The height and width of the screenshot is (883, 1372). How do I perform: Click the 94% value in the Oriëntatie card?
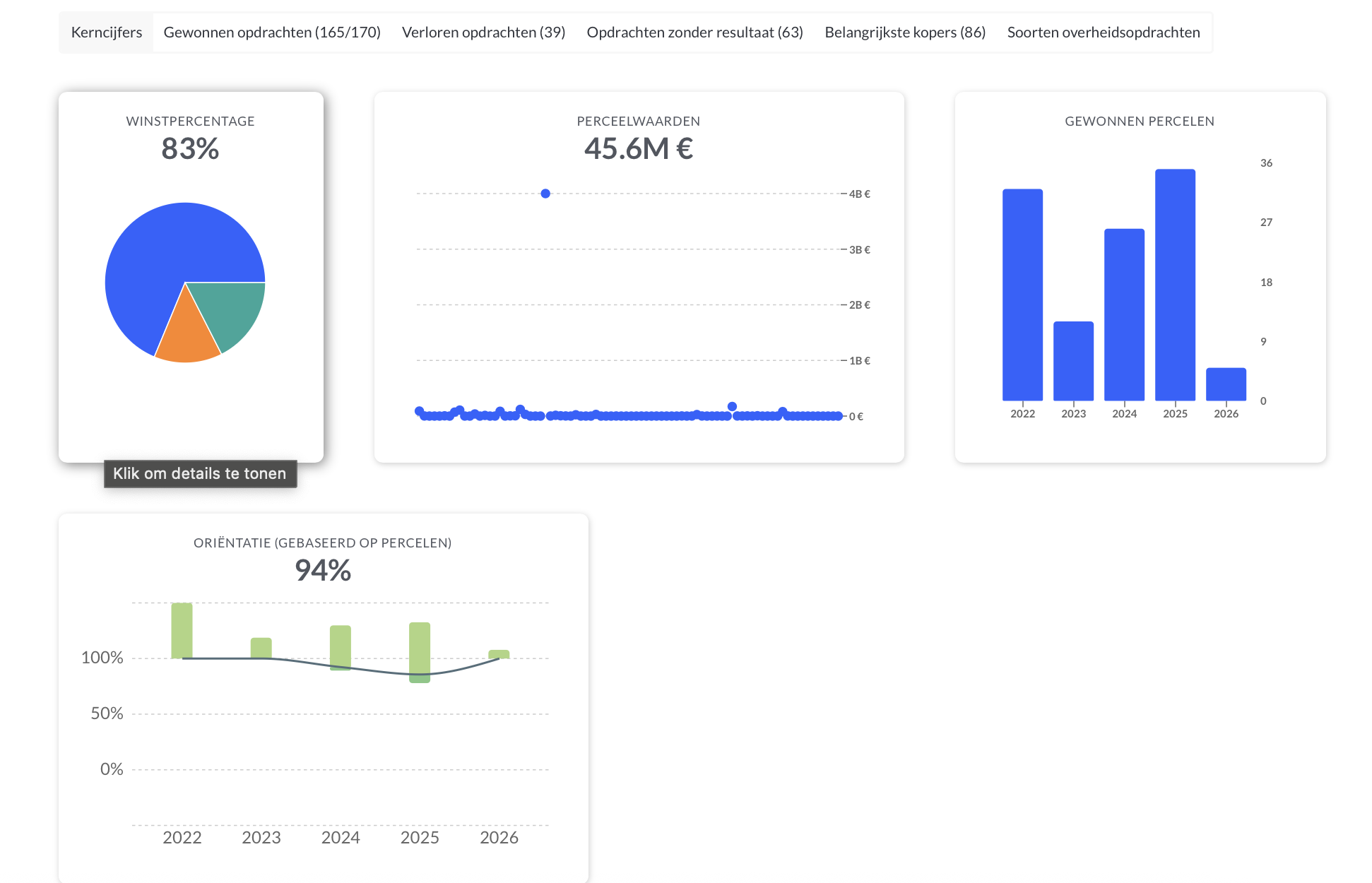point(324,570)
